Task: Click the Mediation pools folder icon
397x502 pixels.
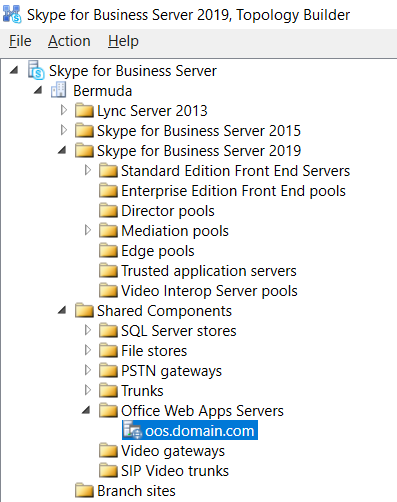Action: pyautogui.click(x=108, y=231)
